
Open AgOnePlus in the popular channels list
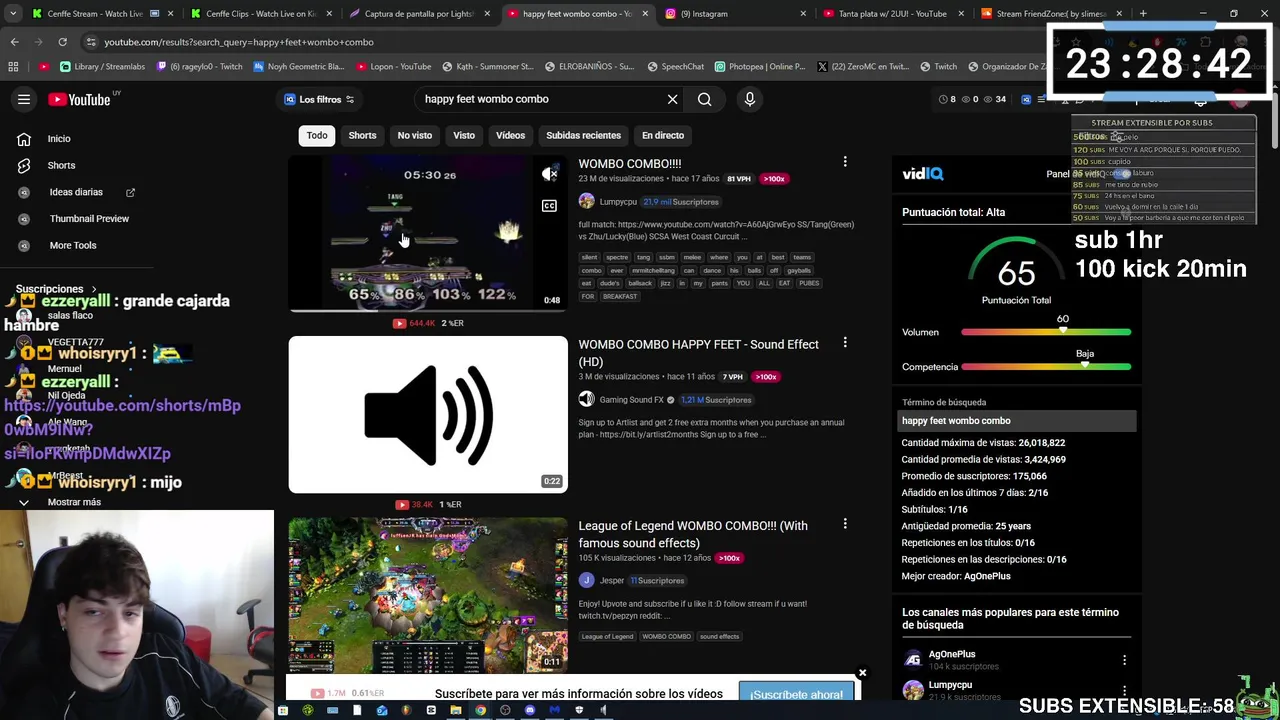951,654
